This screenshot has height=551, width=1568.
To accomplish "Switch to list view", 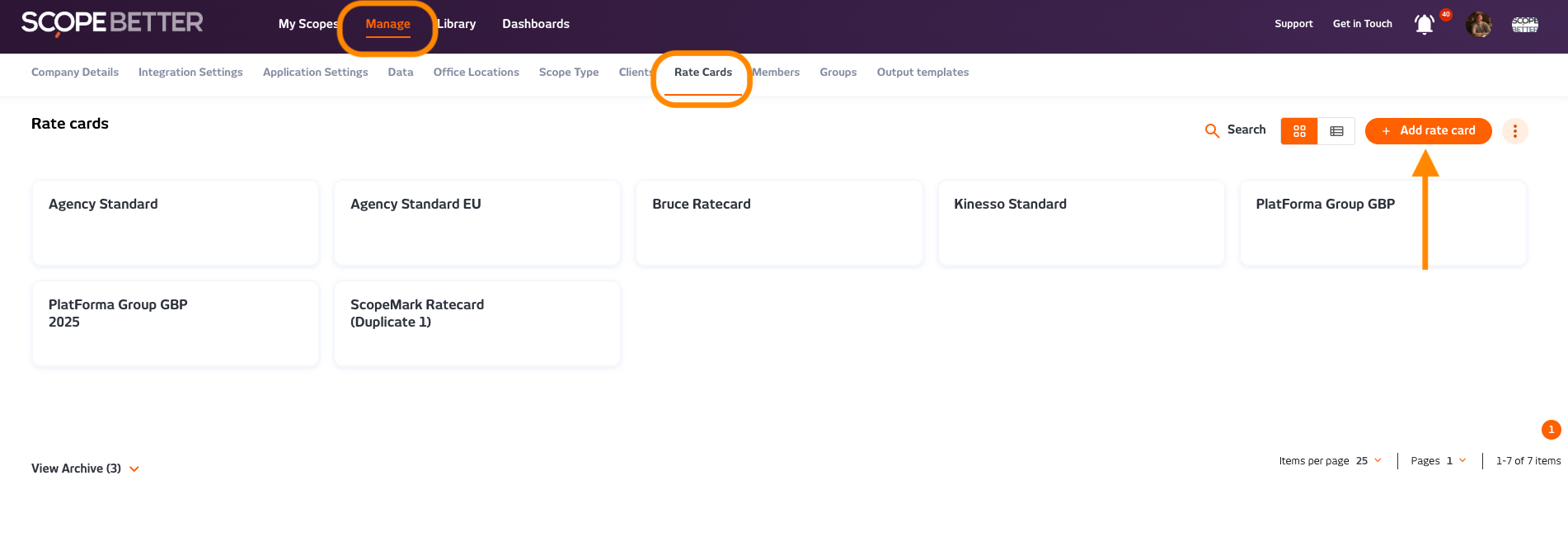I will (x=1336, y=131).
